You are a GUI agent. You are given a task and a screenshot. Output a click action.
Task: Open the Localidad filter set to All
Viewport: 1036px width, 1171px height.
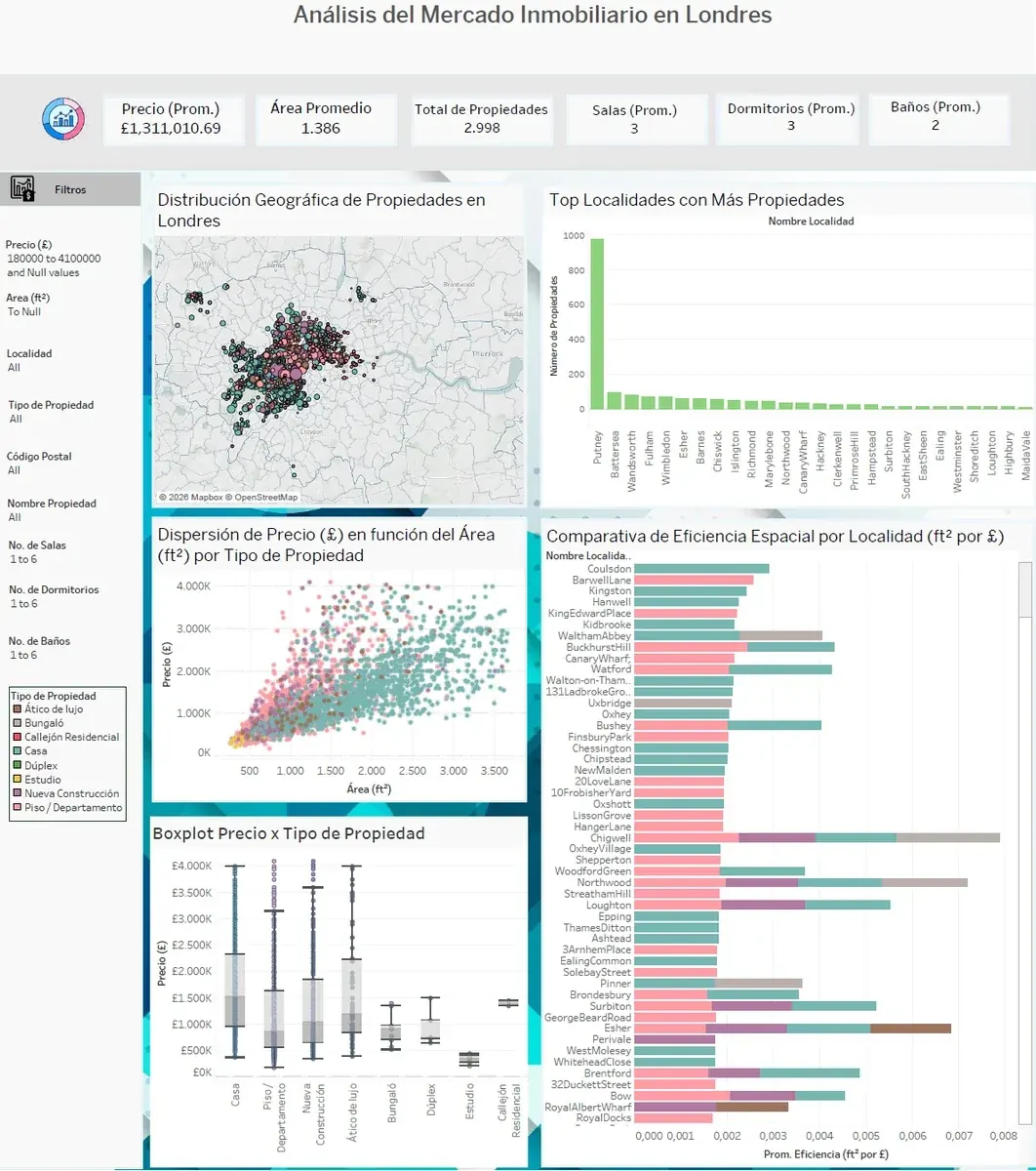point(14,368)
